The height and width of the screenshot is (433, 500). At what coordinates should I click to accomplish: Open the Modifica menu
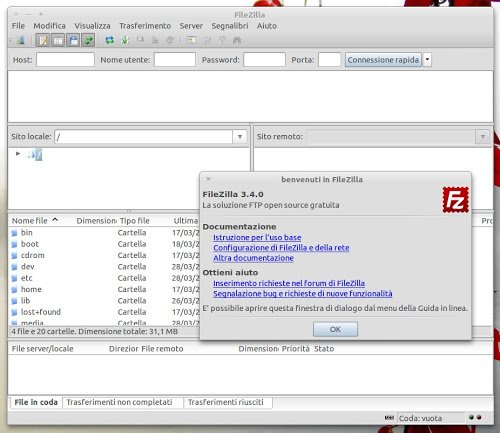49,26
